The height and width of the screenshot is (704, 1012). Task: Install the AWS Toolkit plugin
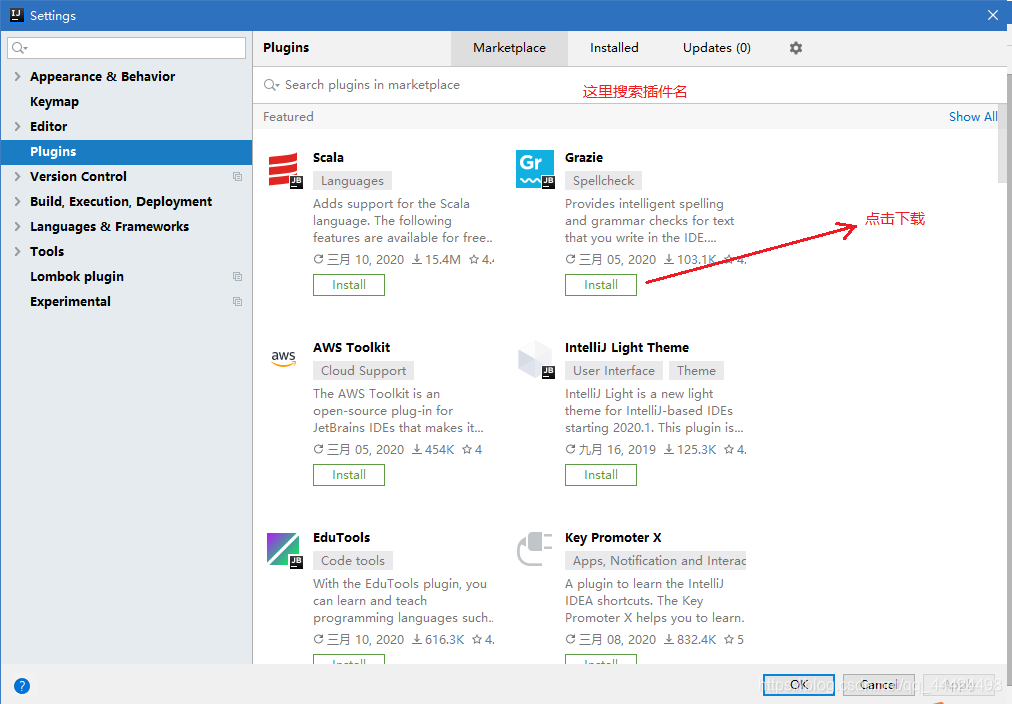(349, 475)
